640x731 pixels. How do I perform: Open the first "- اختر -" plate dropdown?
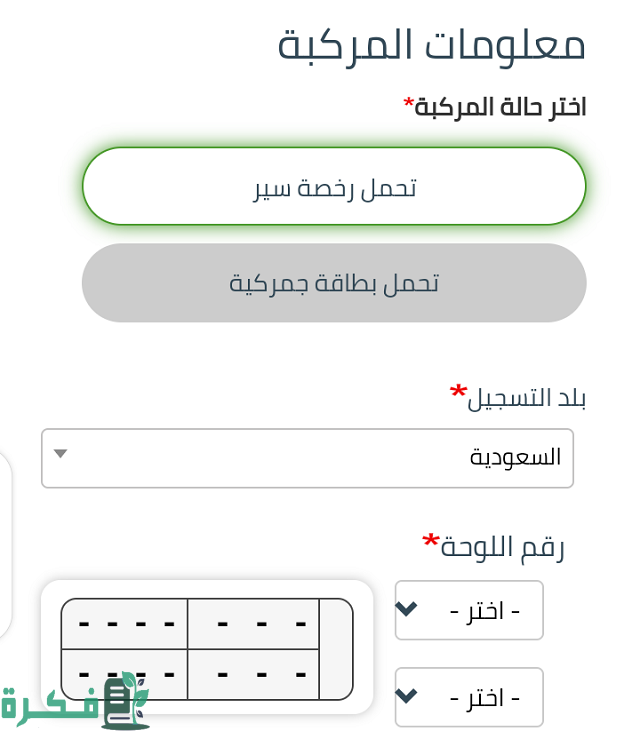469,610
